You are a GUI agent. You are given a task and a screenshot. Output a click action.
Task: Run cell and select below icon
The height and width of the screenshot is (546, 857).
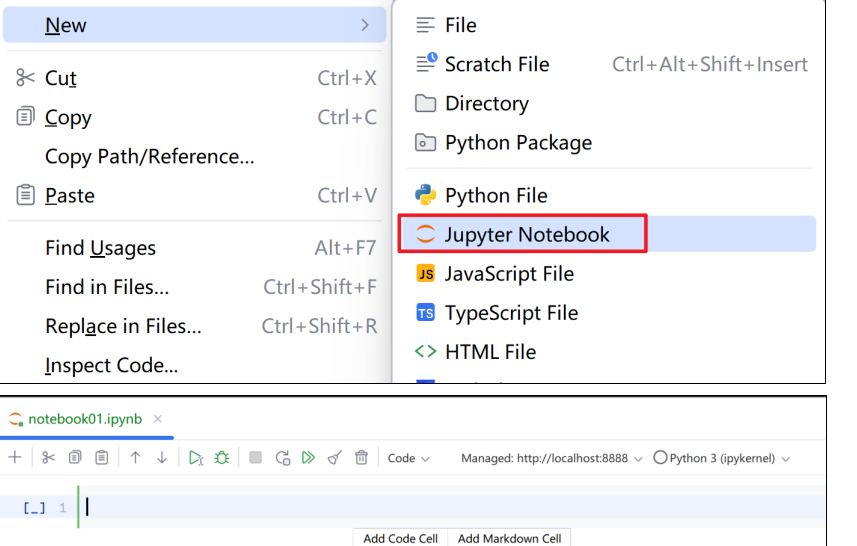point(196,457)
